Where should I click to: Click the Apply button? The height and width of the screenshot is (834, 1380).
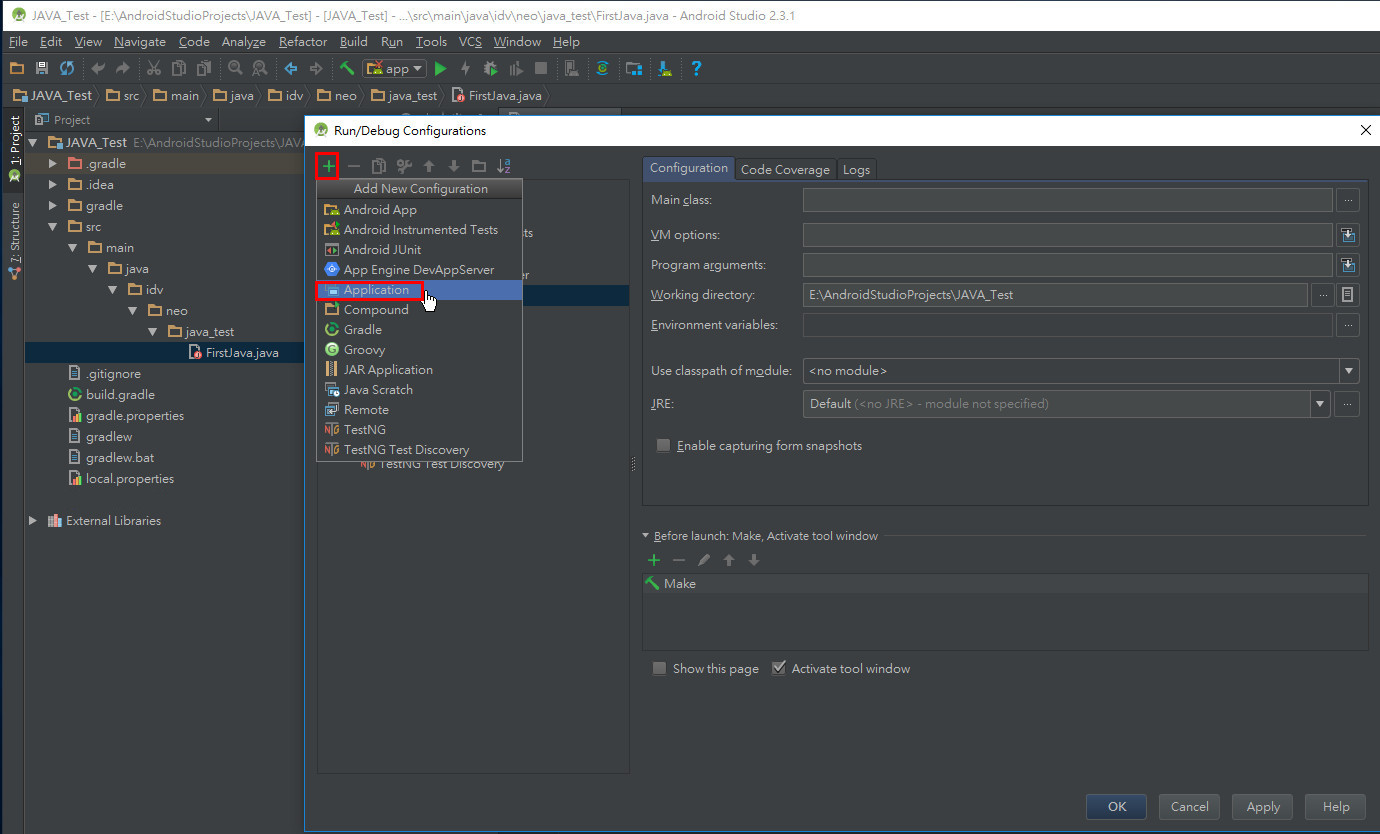(1263, 807)
